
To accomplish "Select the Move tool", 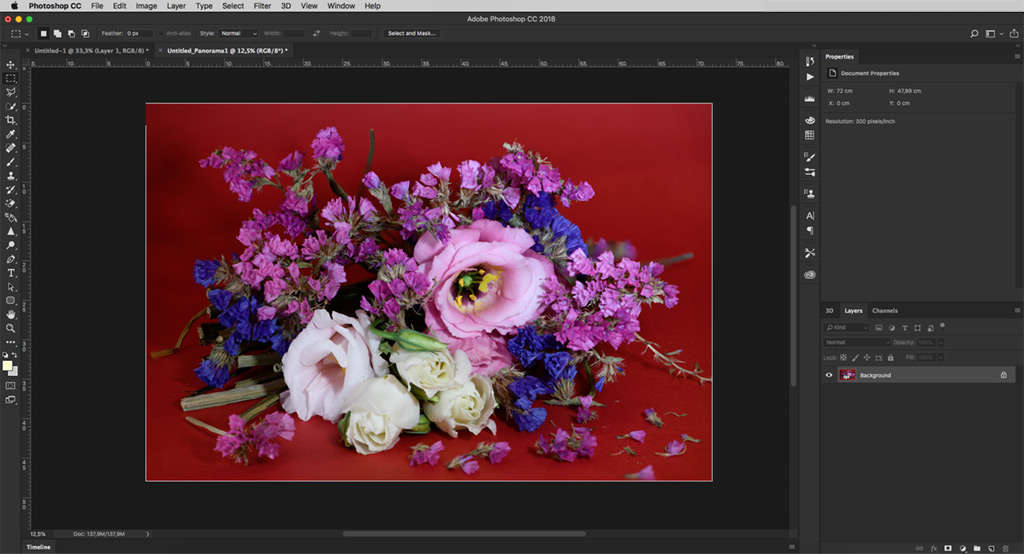I will tap(11, 64).
